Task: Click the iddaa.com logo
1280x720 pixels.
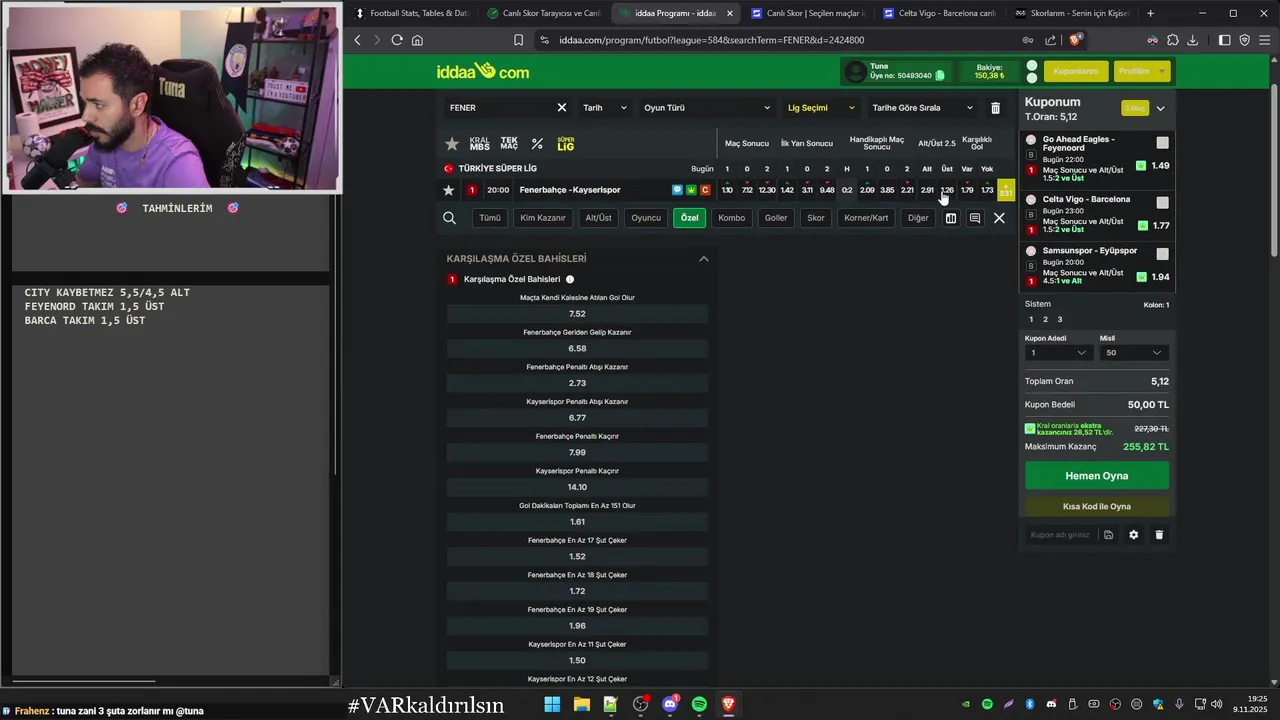Action: tap(483, 71)
